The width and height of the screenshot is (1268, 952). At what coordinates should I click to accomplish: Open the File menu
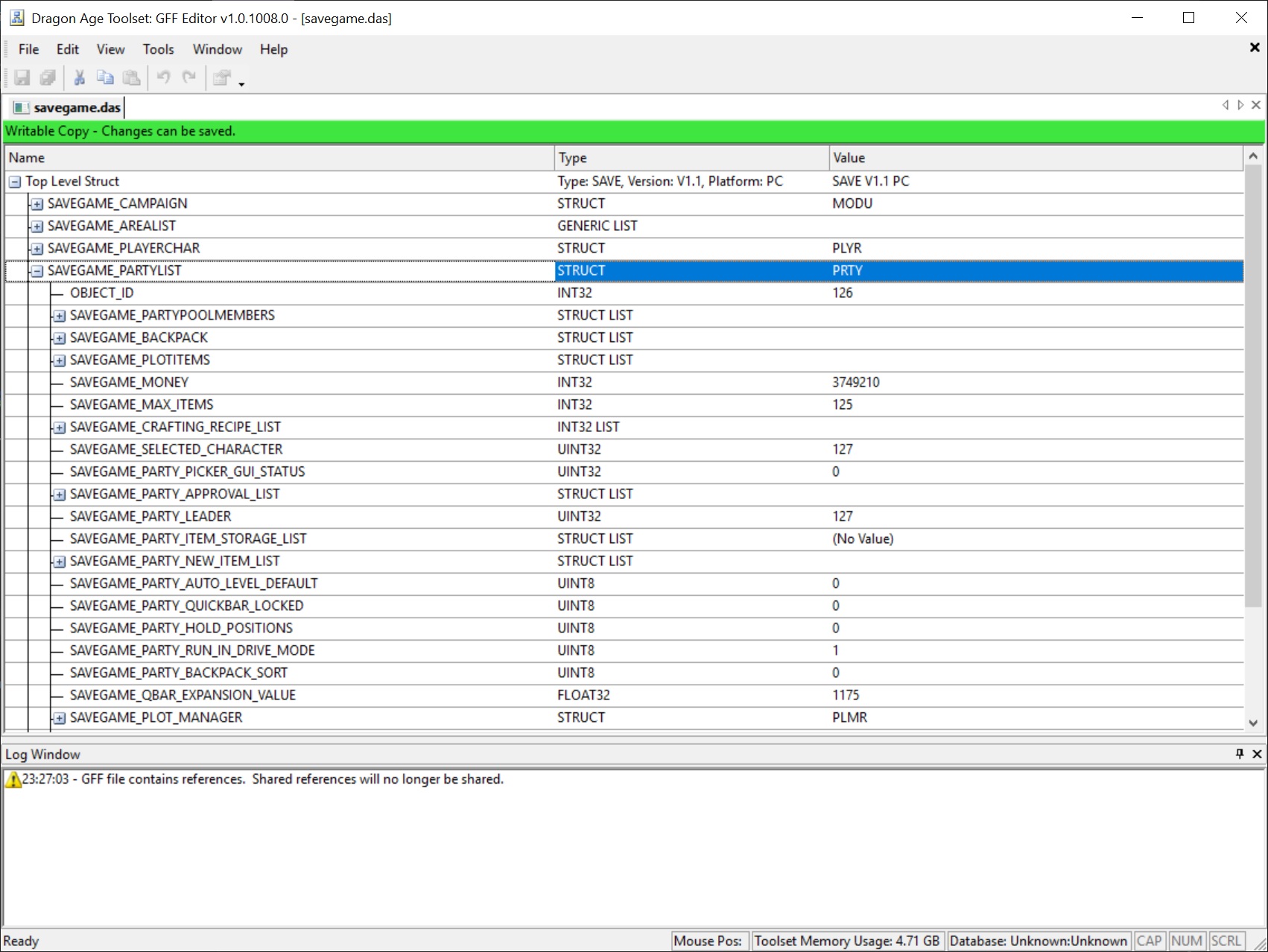click(x=28, y=49)
